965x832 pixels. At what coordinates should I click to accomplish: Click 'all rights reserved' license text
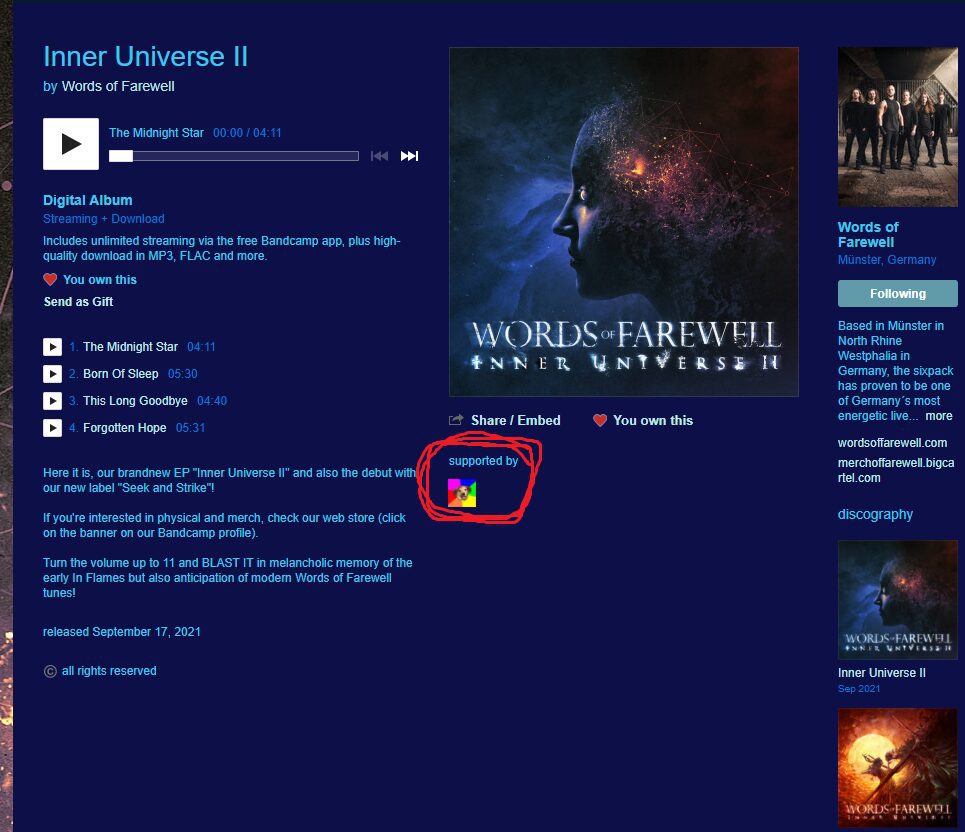109,671
